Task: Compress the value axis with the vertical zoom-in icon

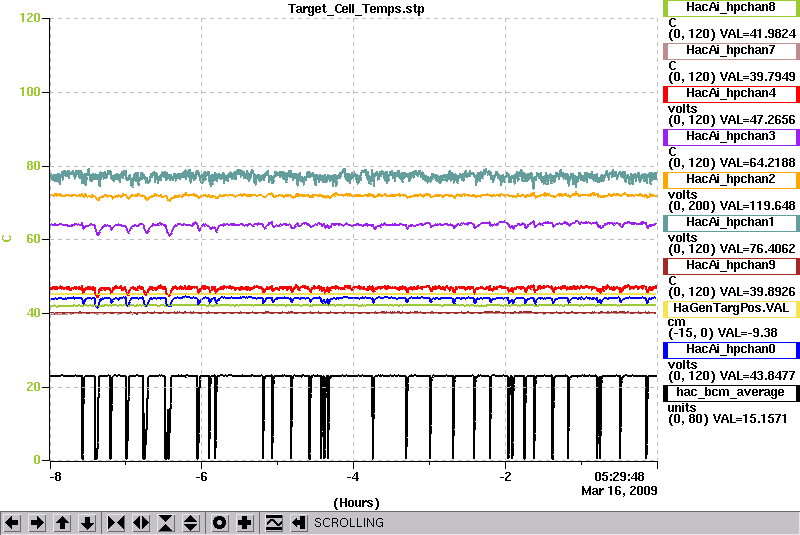Action: 166,523
